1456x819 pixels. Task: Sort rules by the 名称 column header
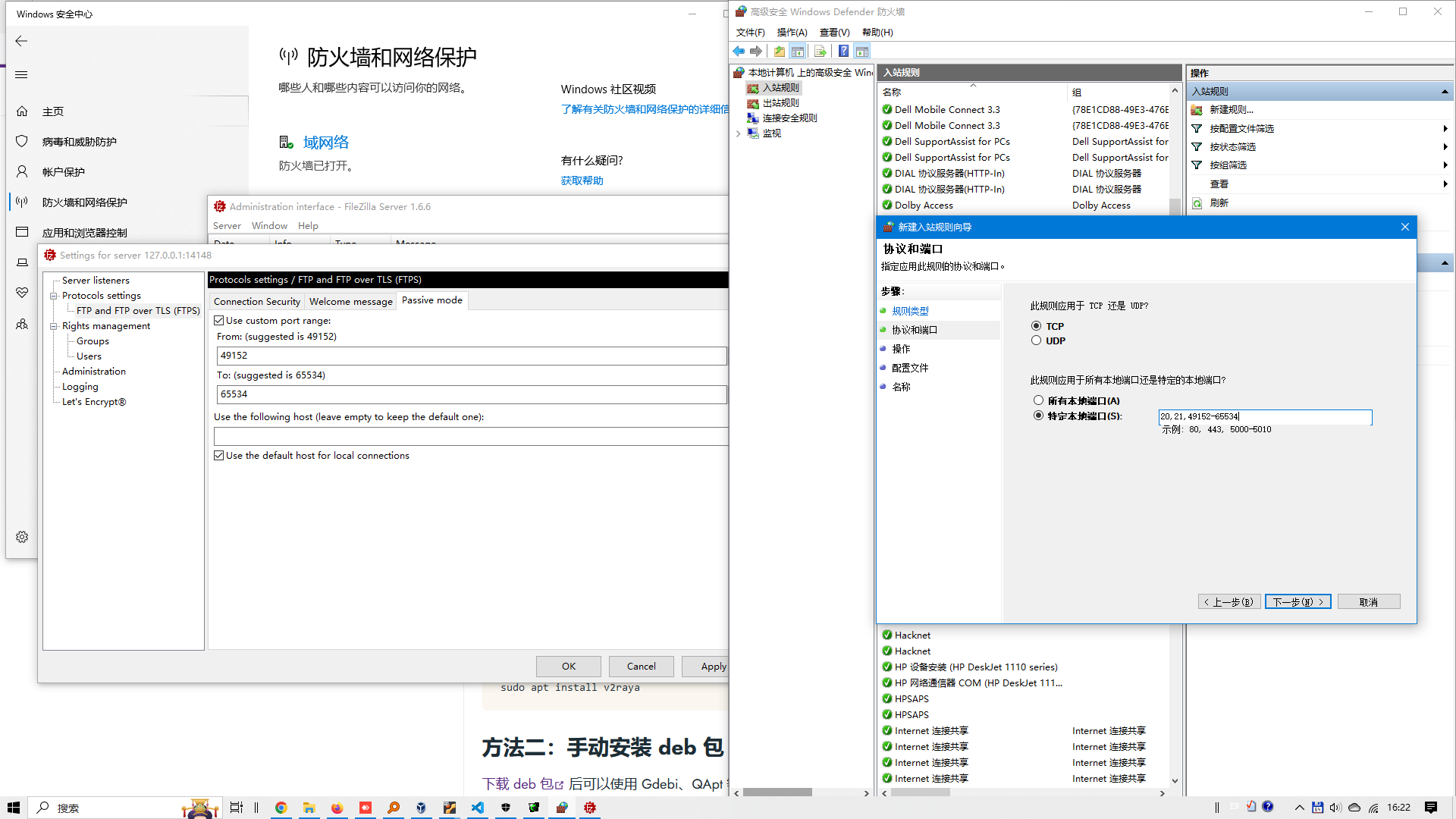pyautogui.click(x=972, y=92)
